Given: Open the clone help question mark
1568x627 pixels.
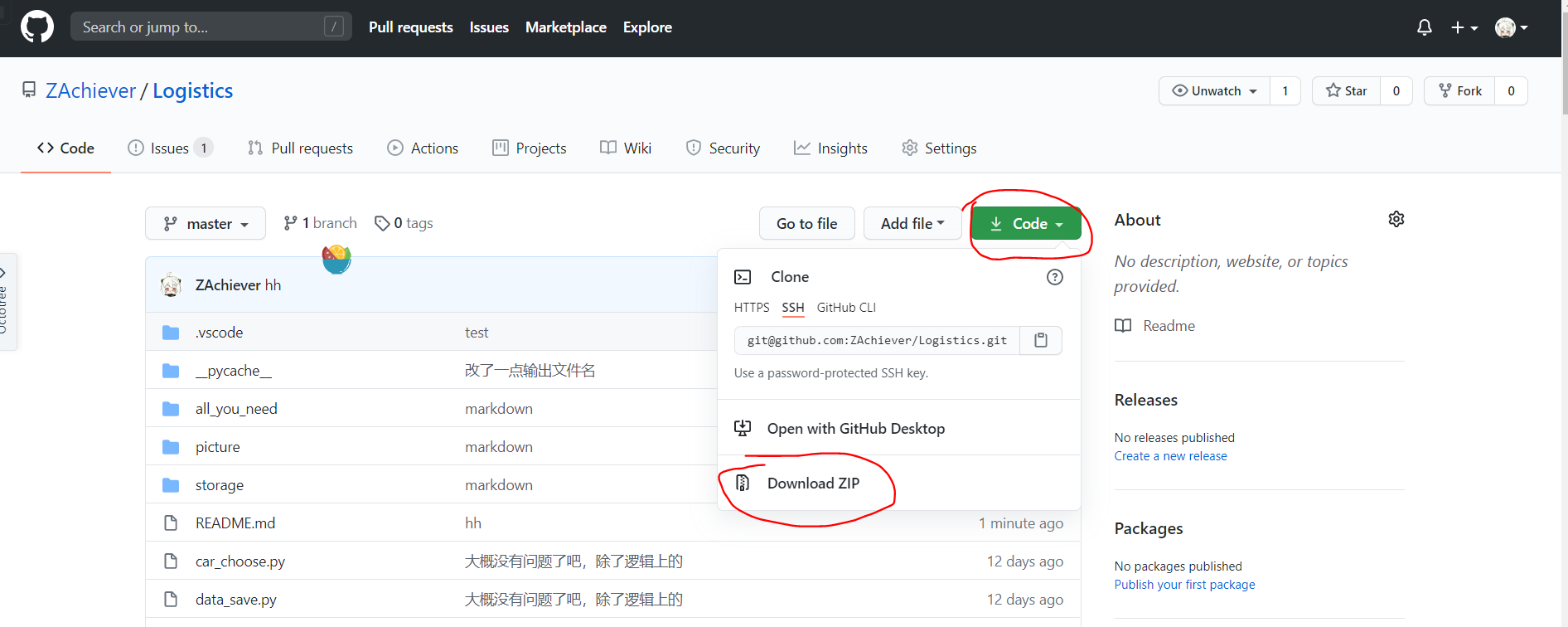Looking at the screenshot, I should click(x=1055, y=277).
